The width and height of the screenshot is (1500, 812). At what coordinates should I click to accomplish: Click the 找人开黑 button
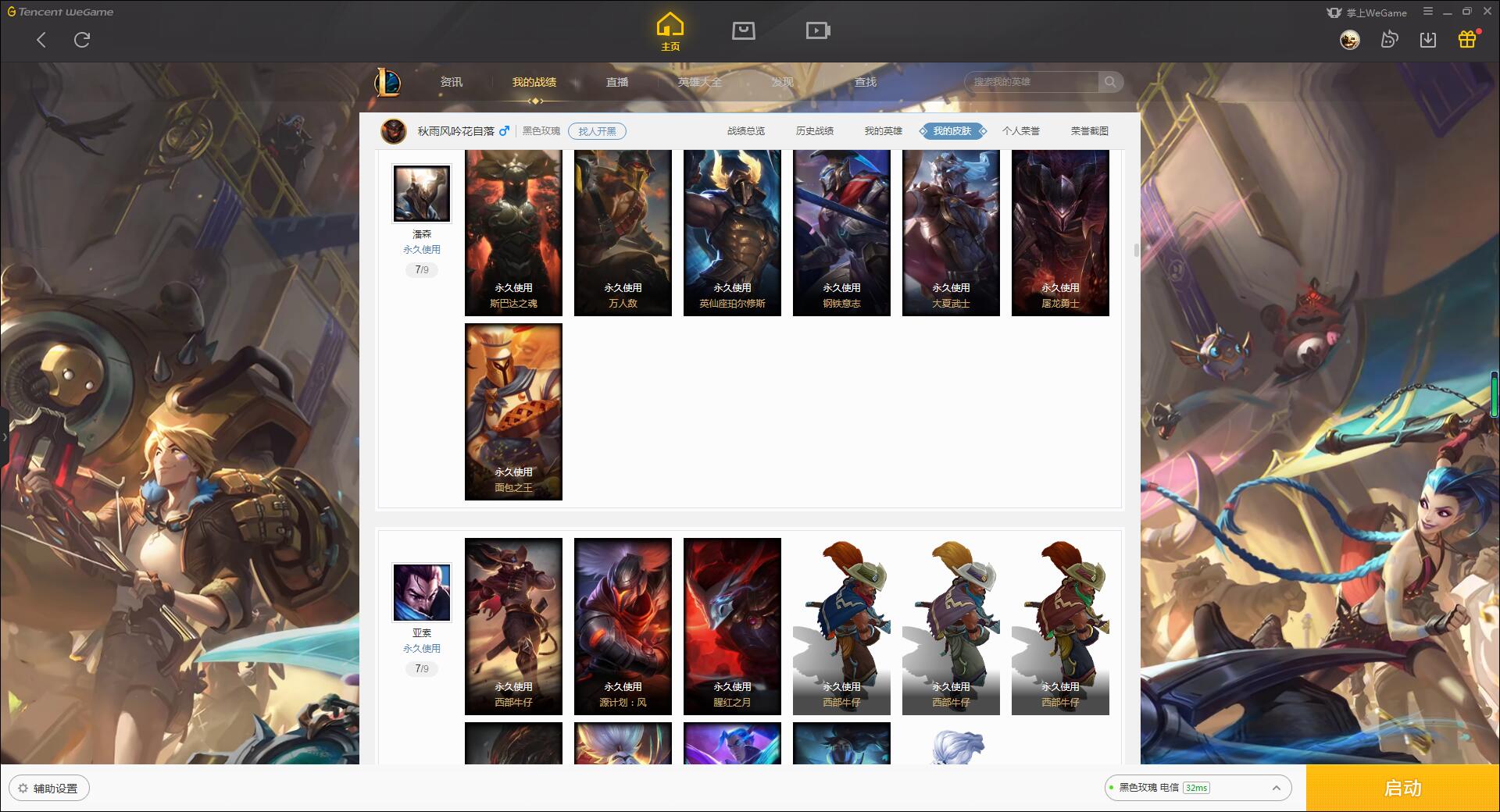point(597,131)
